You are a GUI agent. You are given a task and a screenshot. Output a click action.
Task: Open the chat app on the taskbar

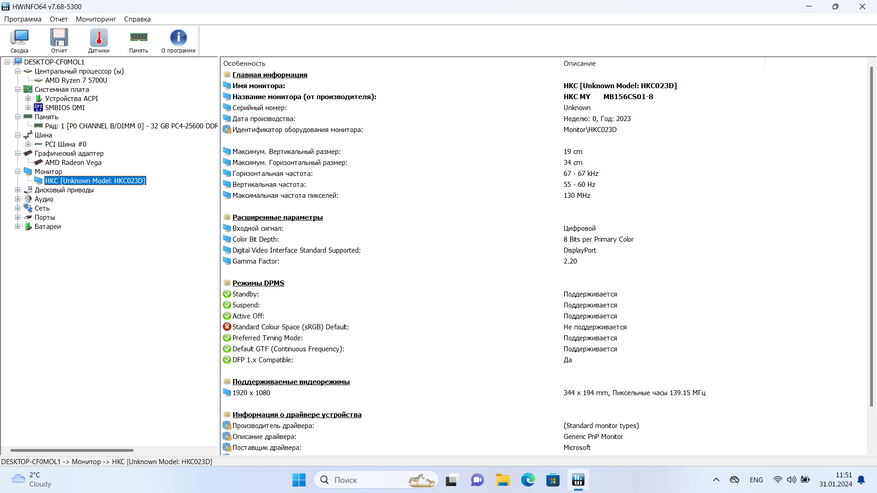[477, 480]
